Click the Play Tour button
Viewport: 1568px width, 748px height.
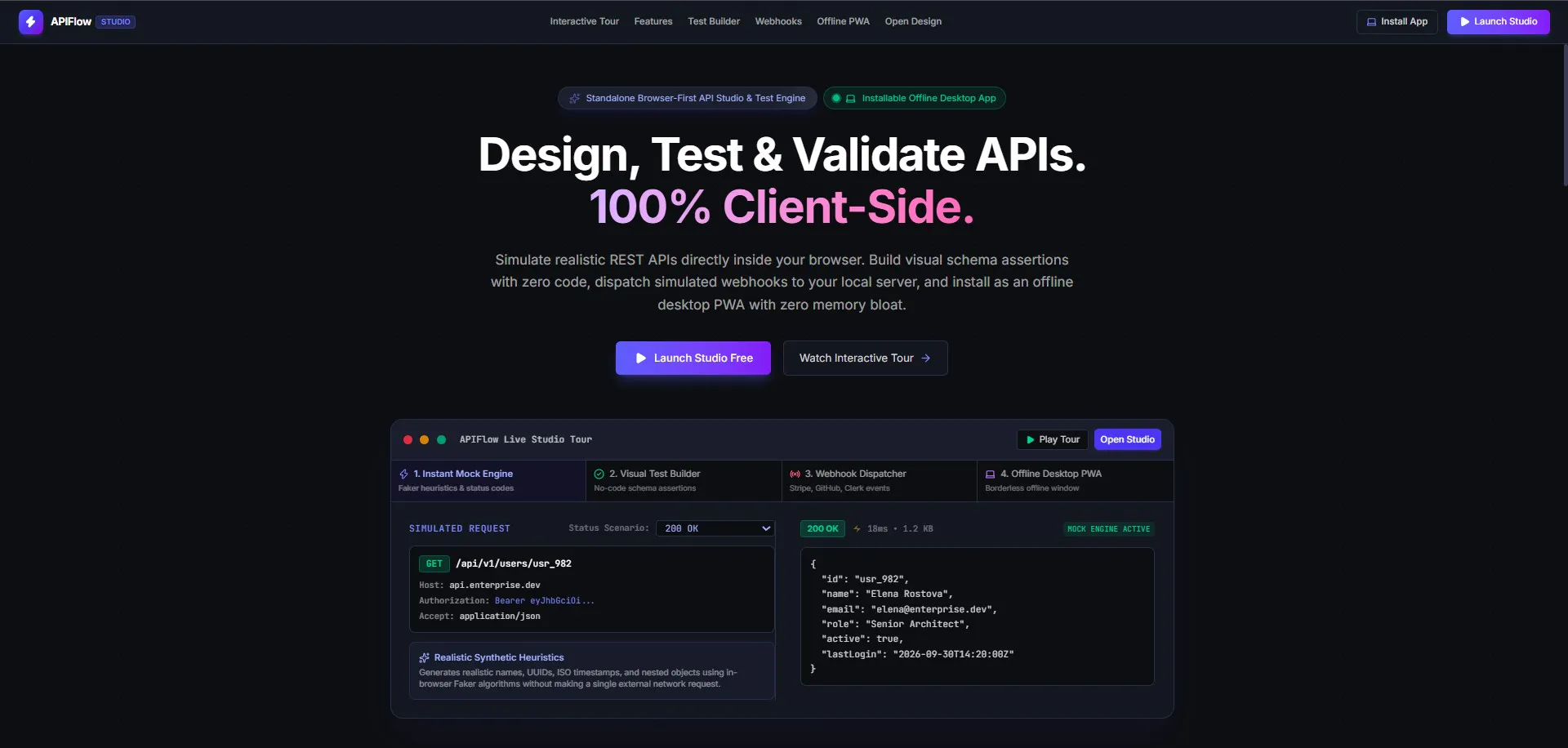pos(1052,439)
